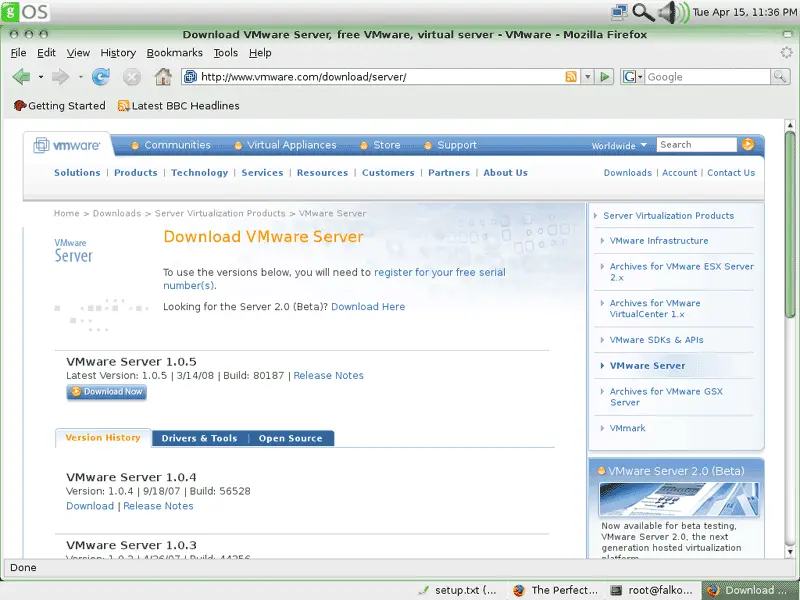Expand the Worldwide region dropdown

pyautogui.click(x=619, y=145)
